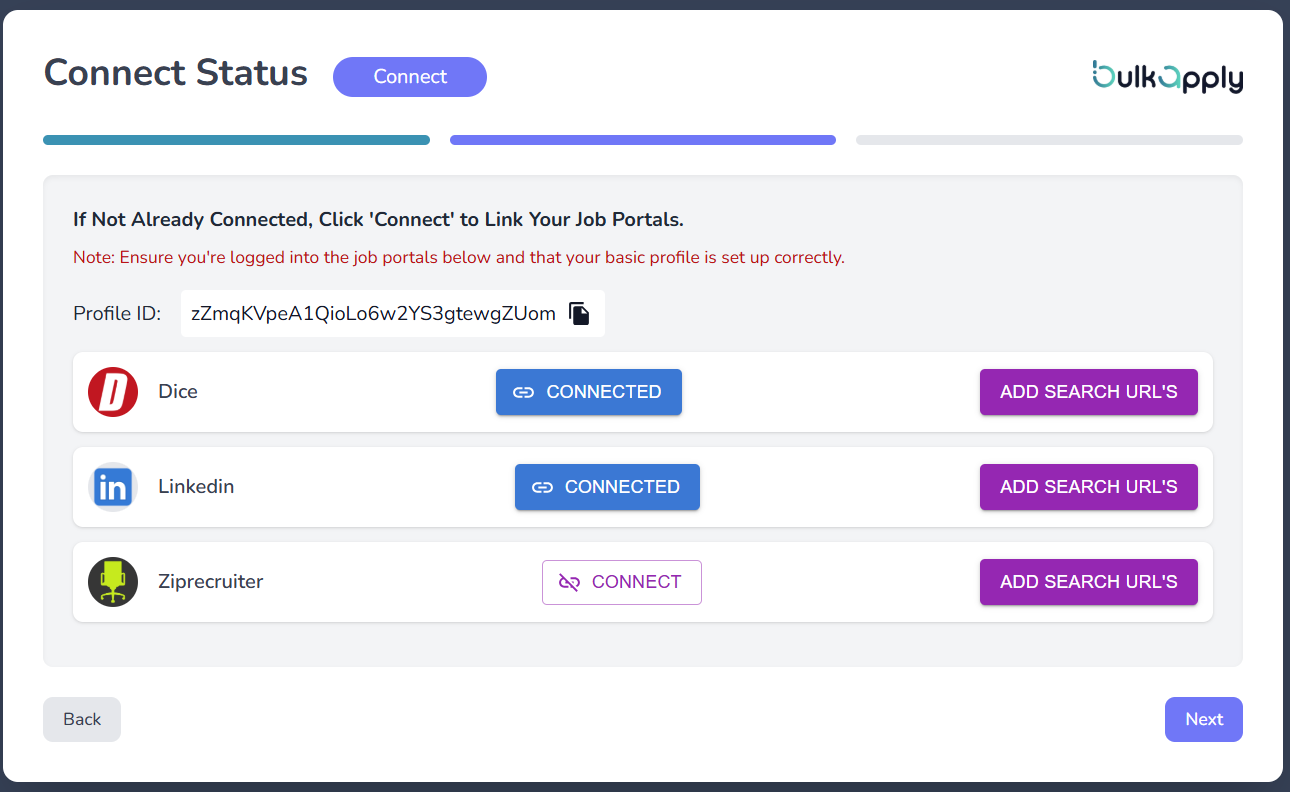This screenshot has width=1290, height=792.
Task: Click the link icon in Dice's Connected button
Action: pyautogui.click(x=523, y=392)
